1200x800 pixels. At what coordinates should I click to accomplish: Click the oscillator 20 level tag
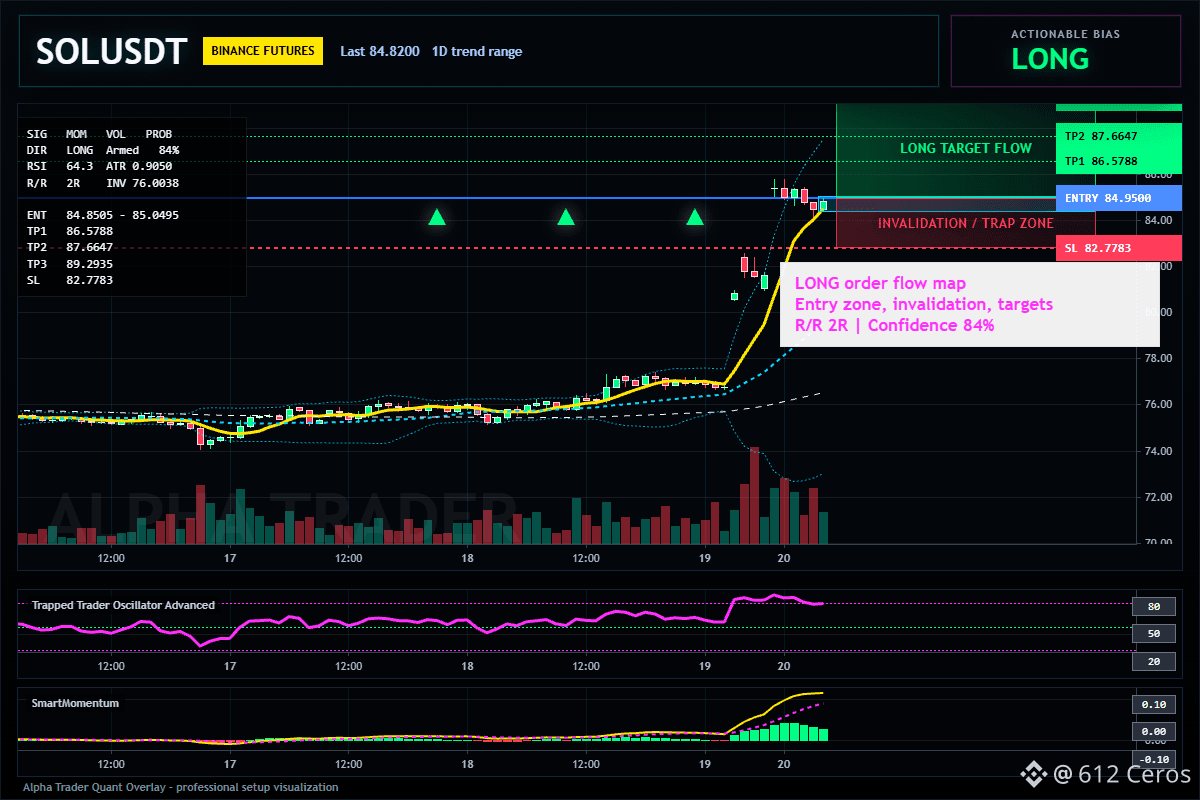tap(1153, 661)
